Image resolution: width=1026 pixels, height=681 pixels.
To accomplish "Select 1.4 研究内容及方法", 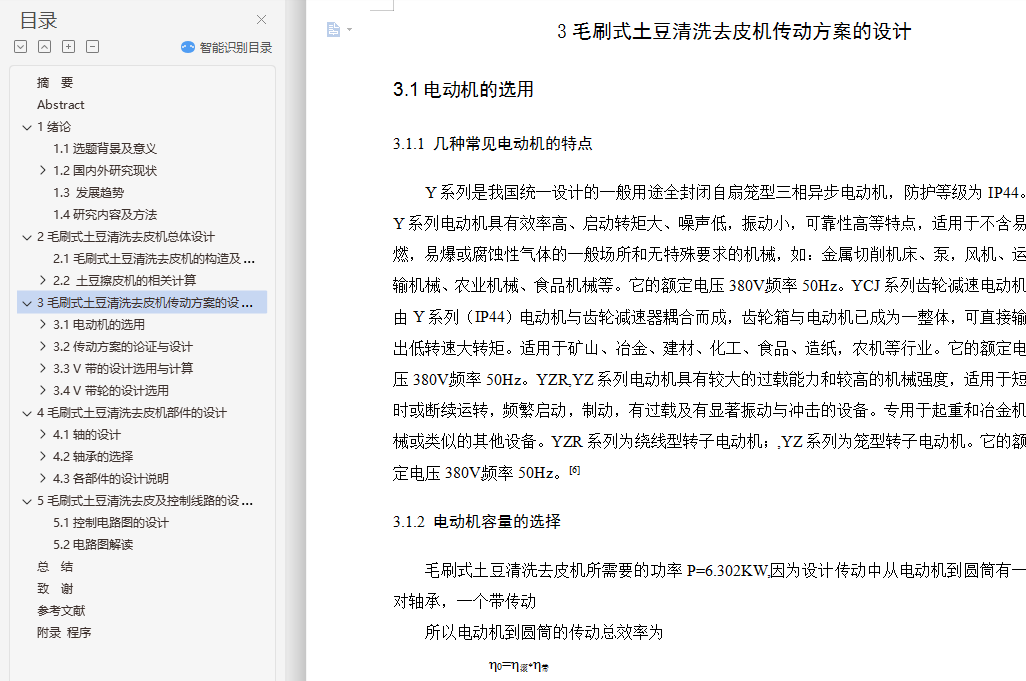I will coord(105,215).
